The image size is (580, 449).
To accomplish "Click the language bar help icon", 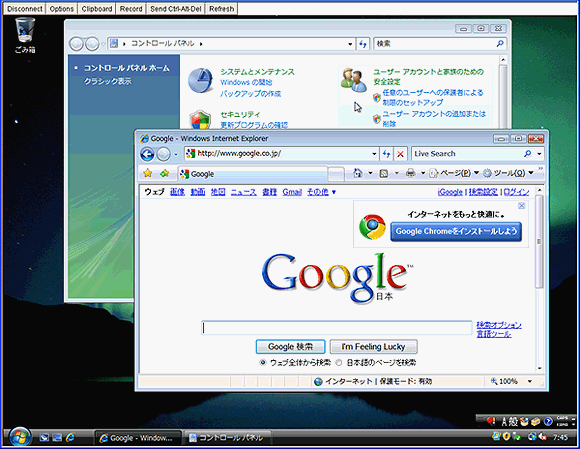I will coord(548,421).
